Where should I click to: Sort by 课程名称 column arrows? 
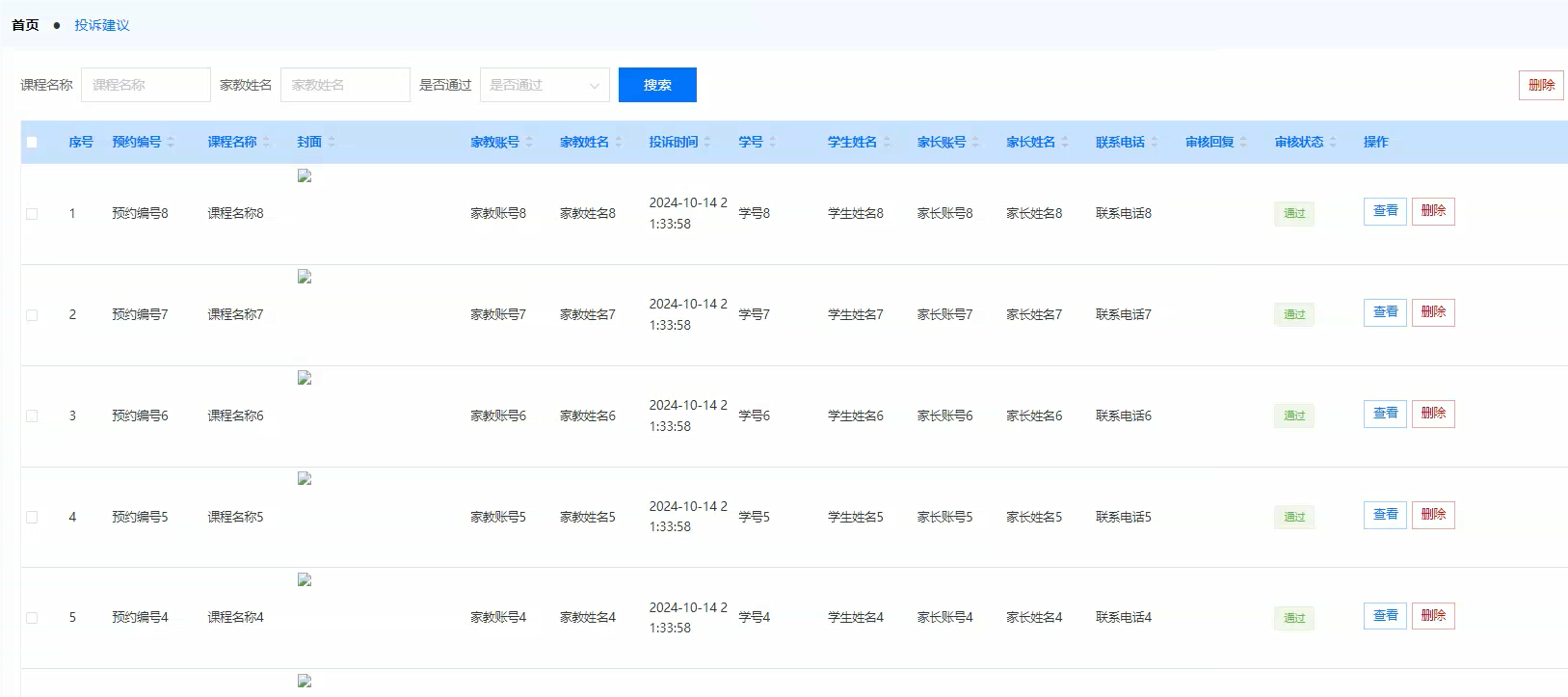tap(266, 142)
